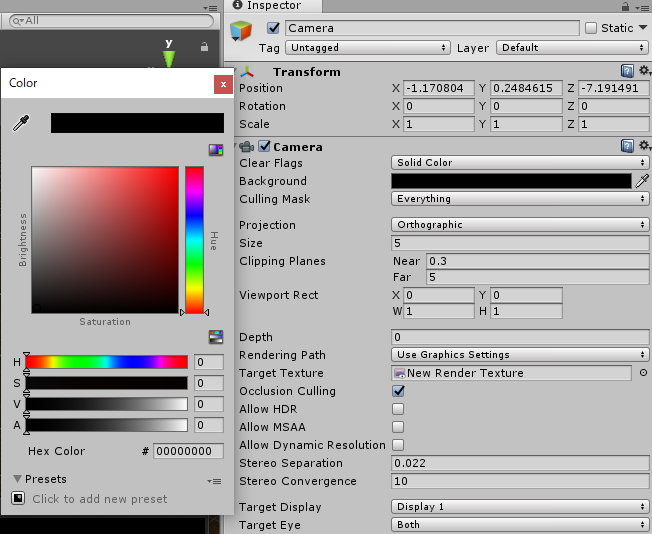Uncheck Occlusion Culling
This screenshot has height=534, width=652.
click(398, 391)
